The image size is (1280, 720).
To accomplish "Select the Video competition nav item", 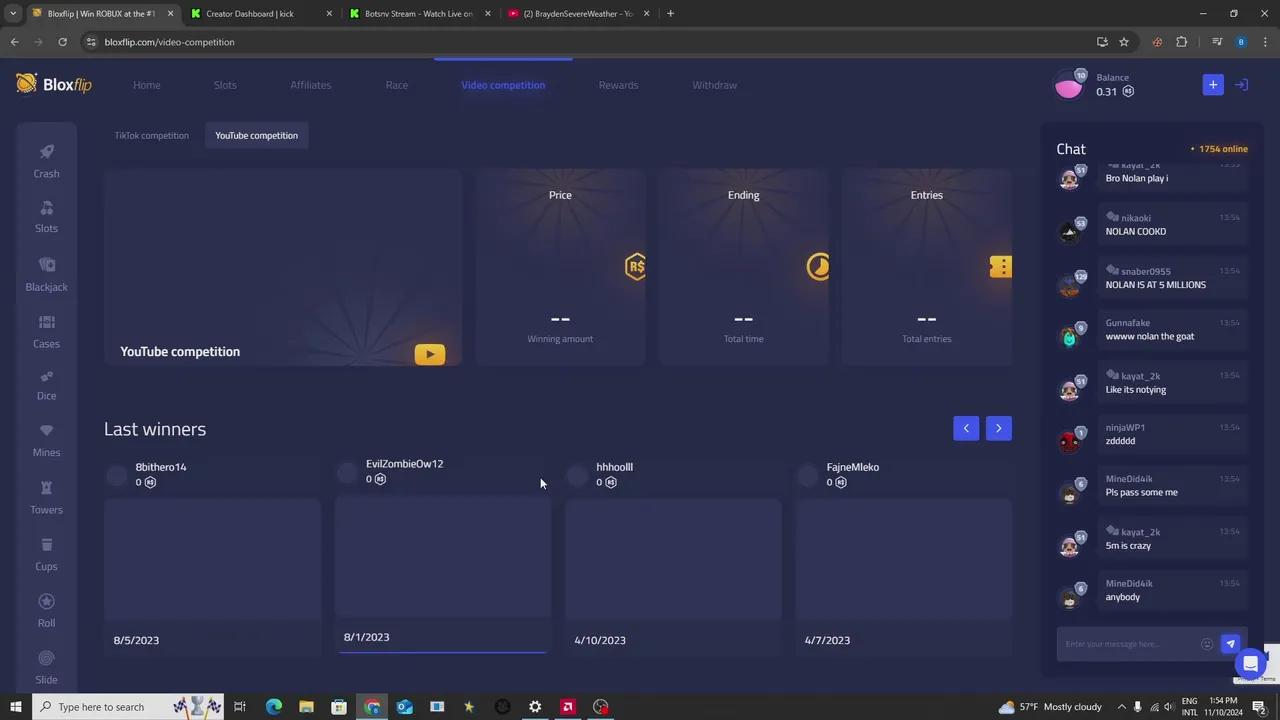I will point(503,85).
